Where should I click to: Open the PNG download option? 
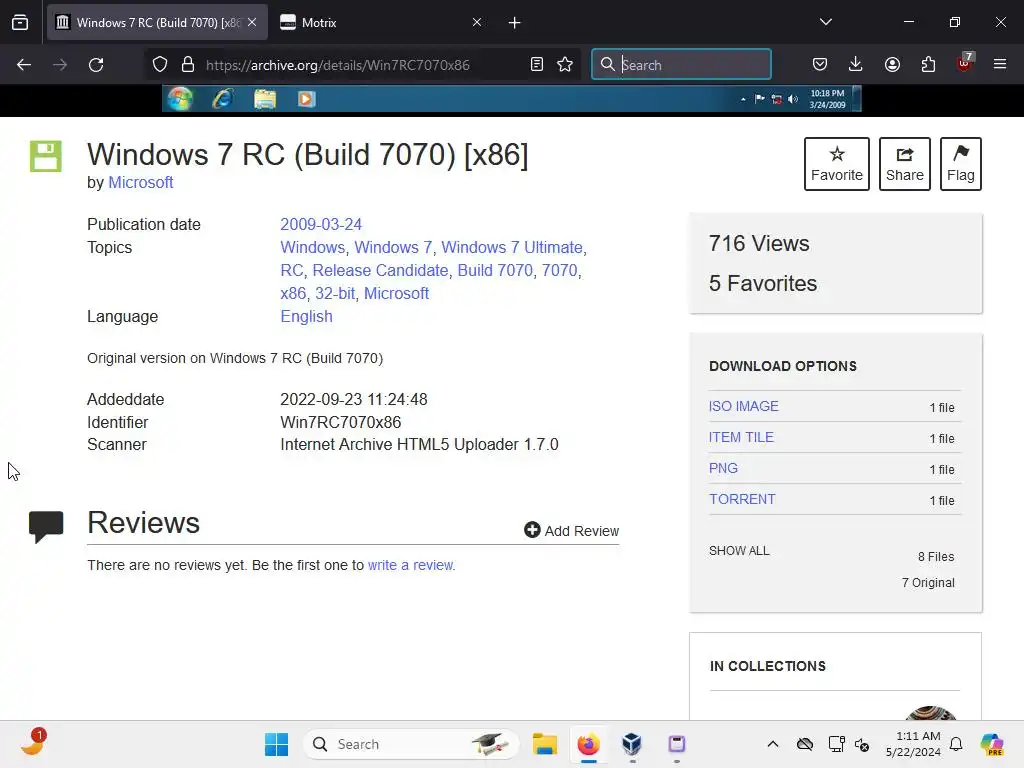723,468
